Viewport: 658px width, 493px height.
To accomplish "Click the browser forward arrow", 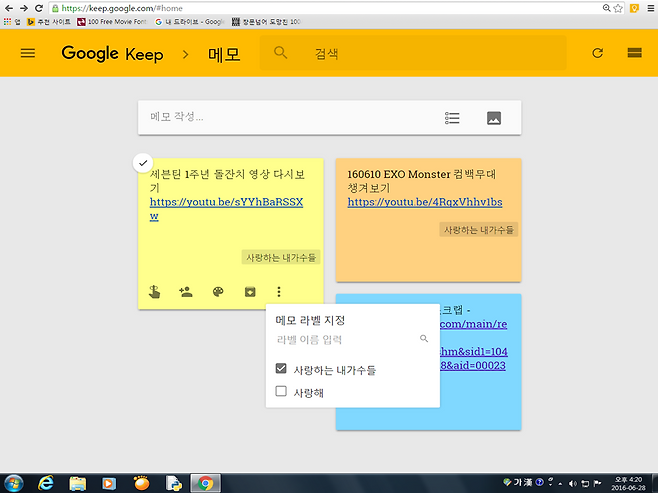I will 24,8.
